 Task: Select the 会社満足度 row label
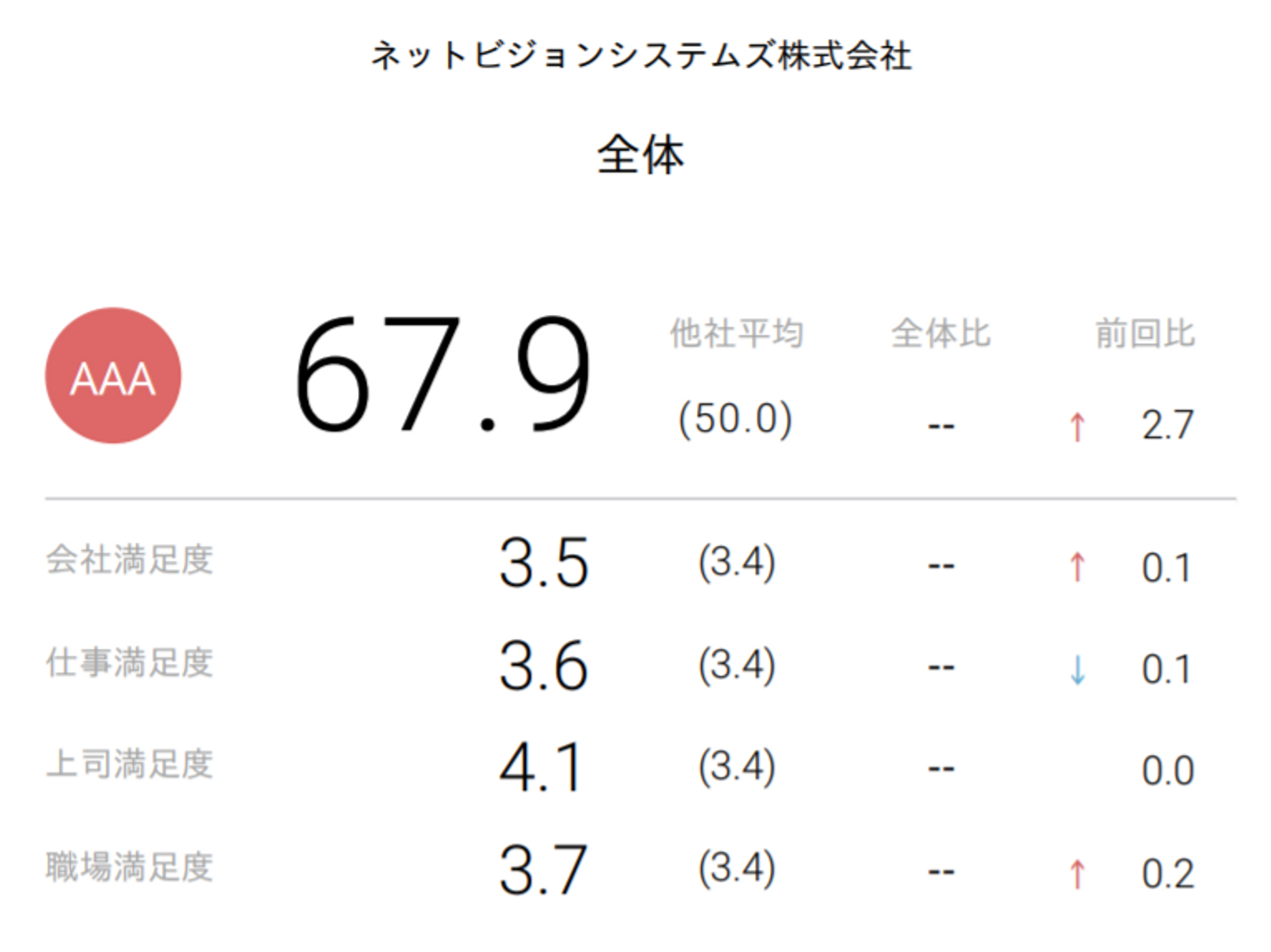tap(130, 560)
